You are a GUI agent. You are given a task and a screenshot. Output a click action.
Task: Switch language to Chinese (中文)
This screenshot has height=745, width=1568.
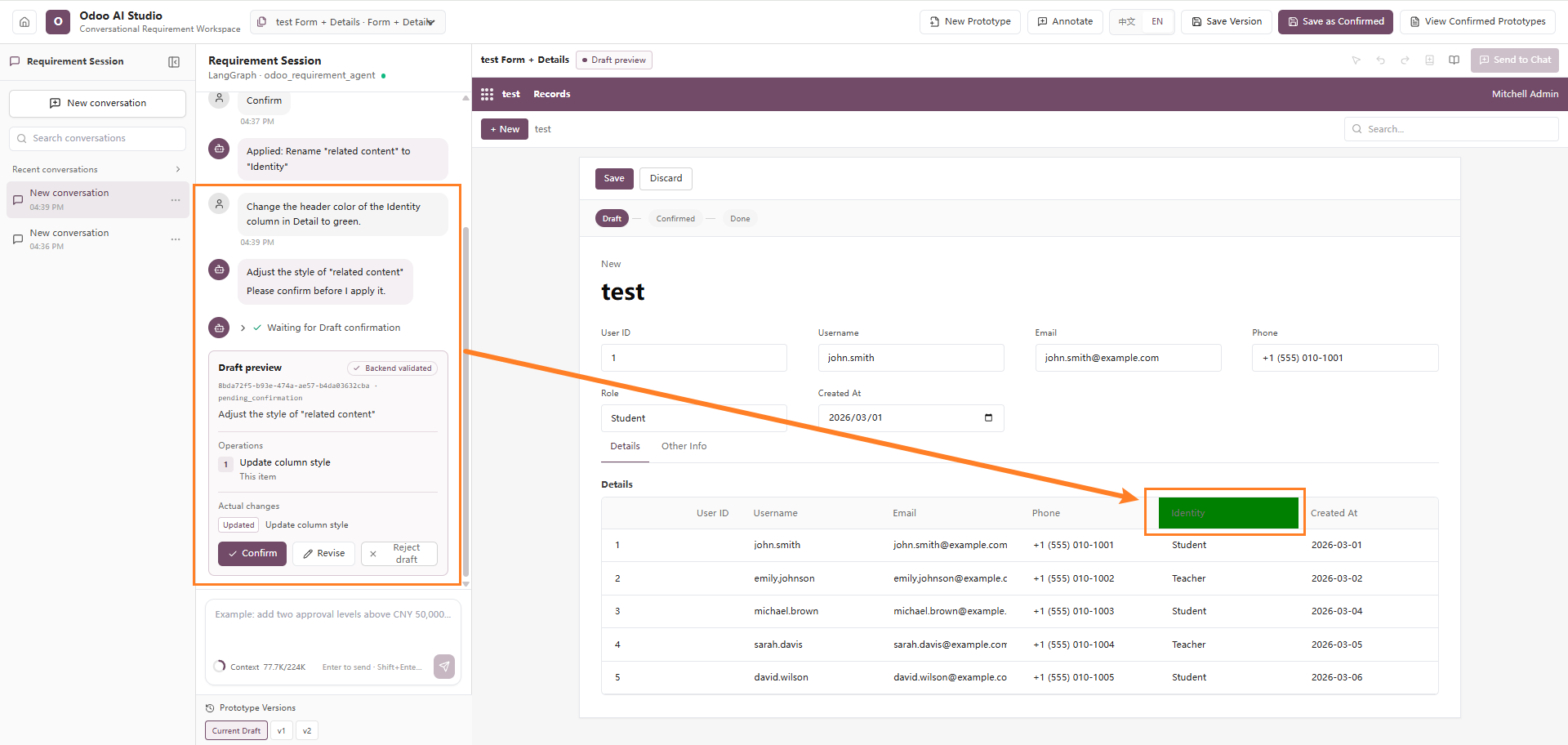tap(1127, 22)
